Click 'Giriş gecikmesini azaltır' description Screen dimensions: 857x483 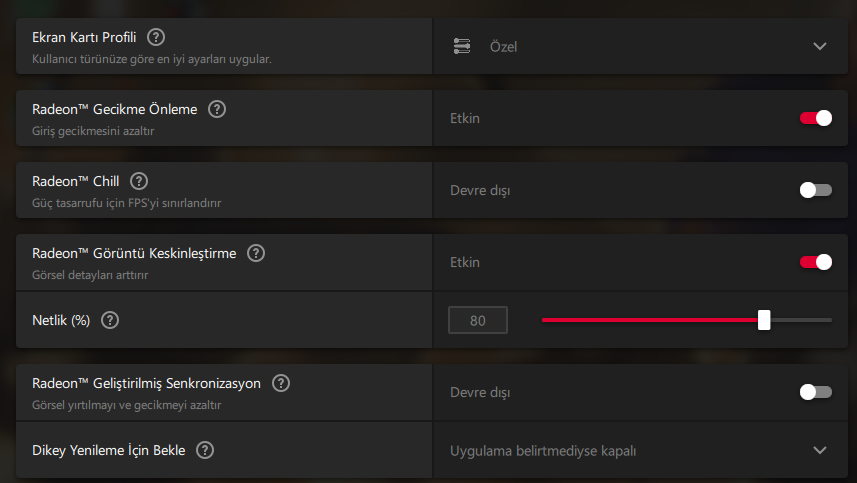point(93,131)
